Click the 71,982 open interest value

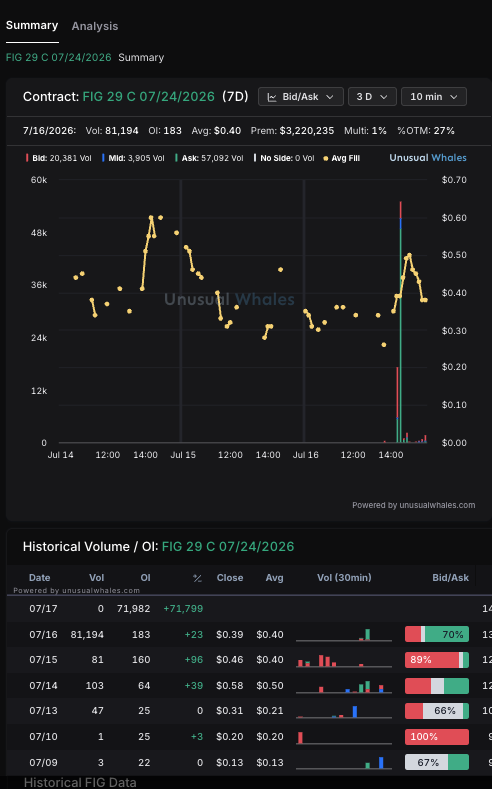[133, 608]
